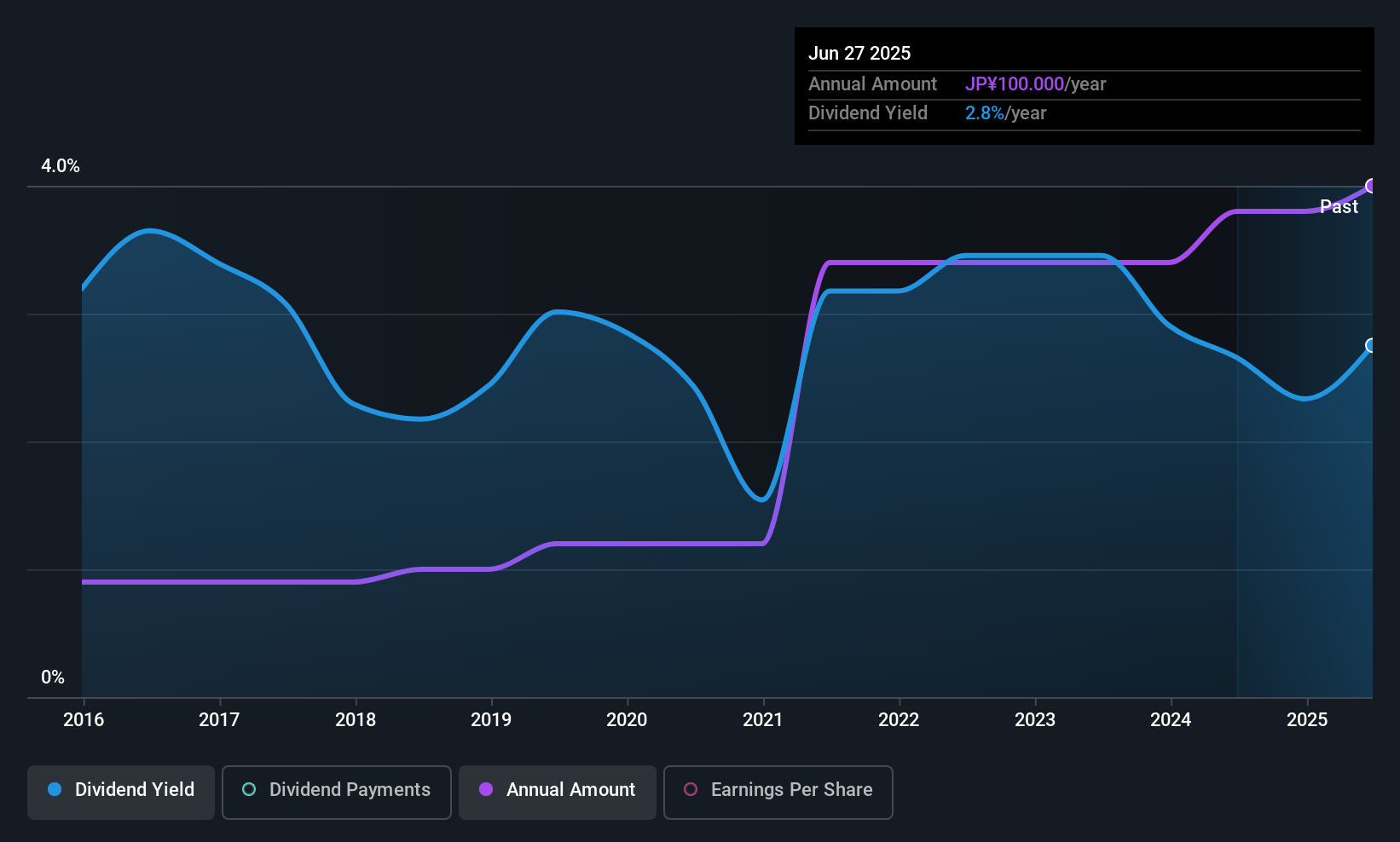Click the JP¥100.000 annual amount value
This screenshot has height=842, width=1400.
(1015, 84)
